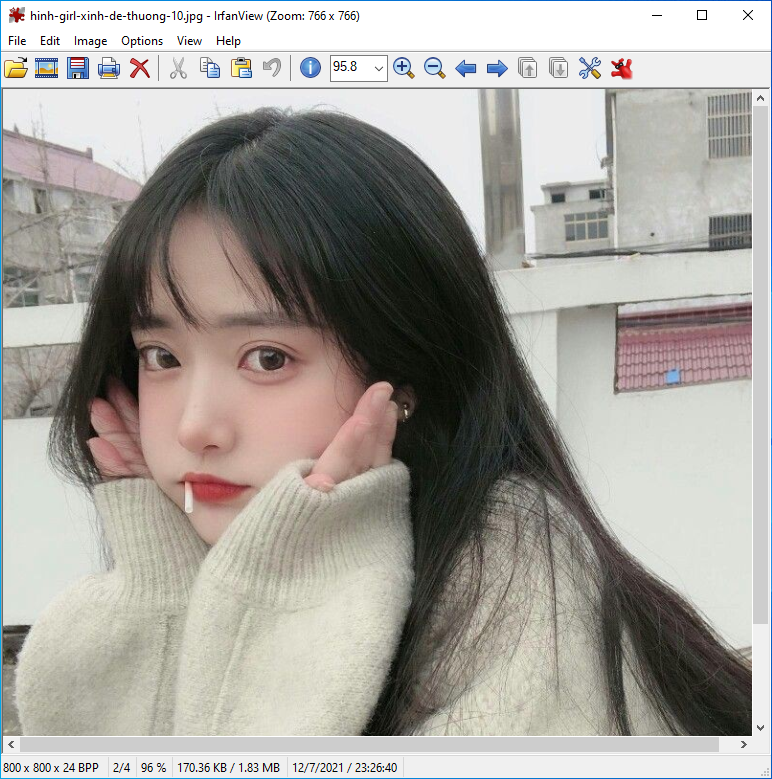Click the Copy icon in toolbar

pos(209,68)
